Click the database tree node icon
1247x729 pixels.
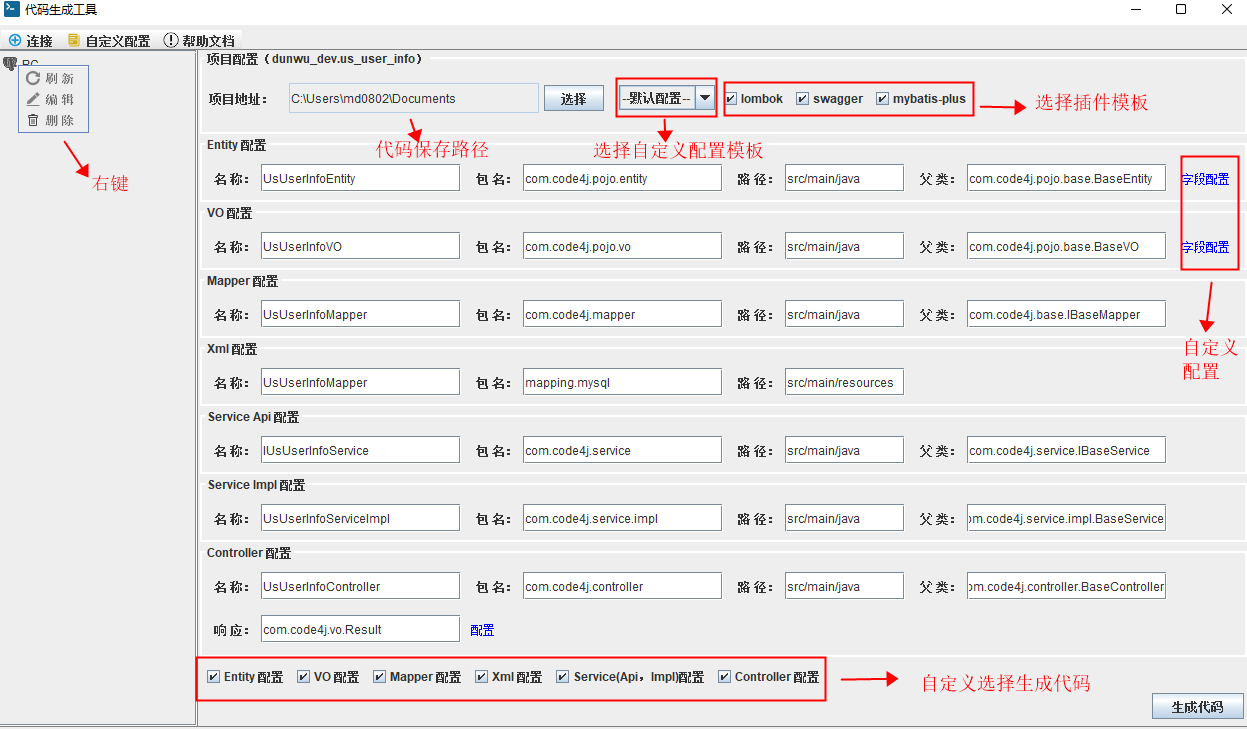pos(10,64)
